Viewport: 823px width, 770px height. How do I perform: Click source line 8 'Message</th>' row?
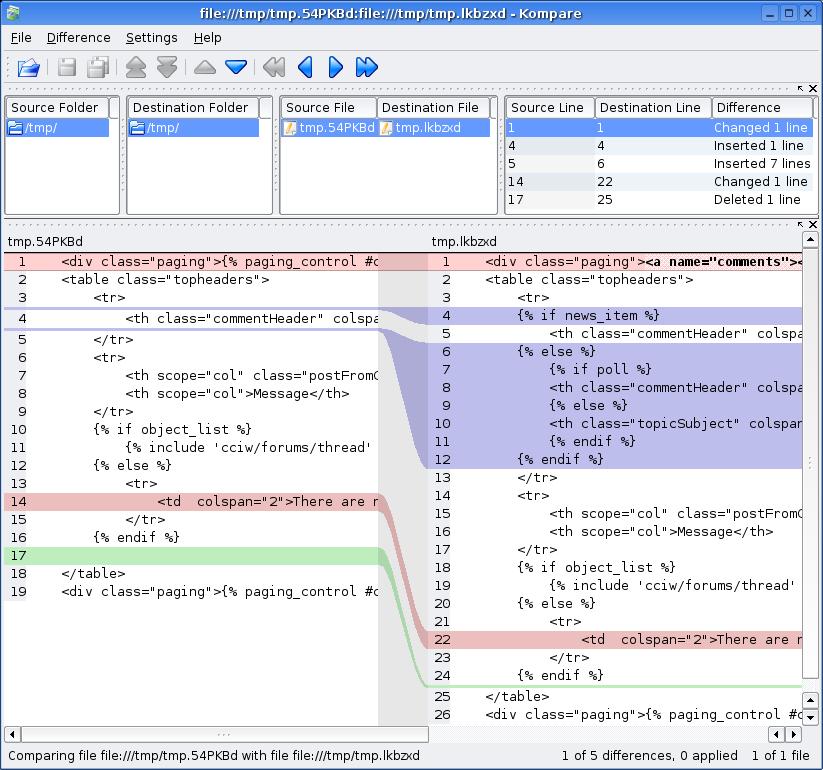pos(191,394)
